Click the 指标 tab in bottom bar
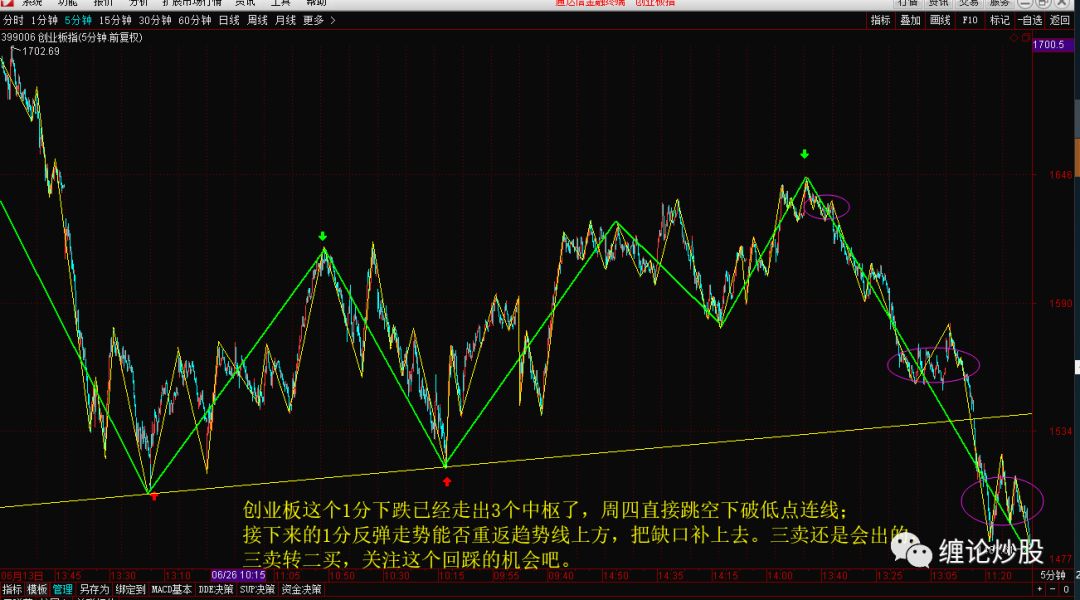The image size is (1080, 600). pos(12,590)
